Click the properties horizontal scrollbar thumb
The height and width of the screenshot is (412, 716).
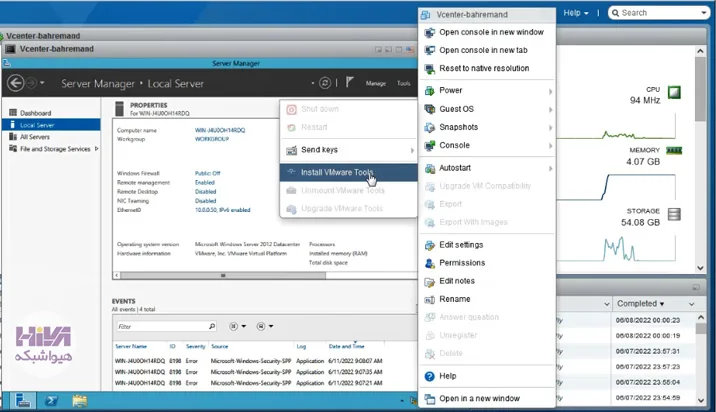(x=223, y=275)
